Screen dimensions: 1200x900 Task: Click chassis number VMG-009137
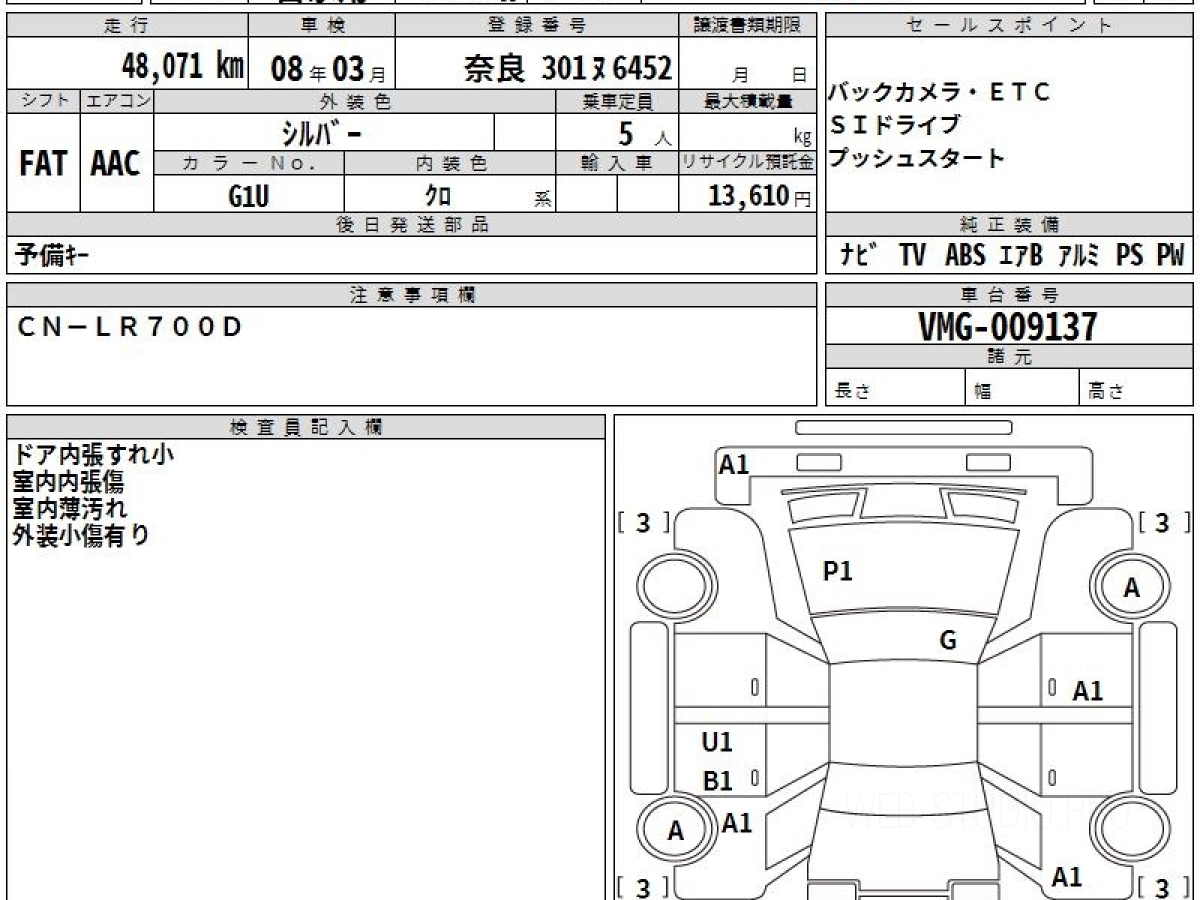pos(1008,326)
